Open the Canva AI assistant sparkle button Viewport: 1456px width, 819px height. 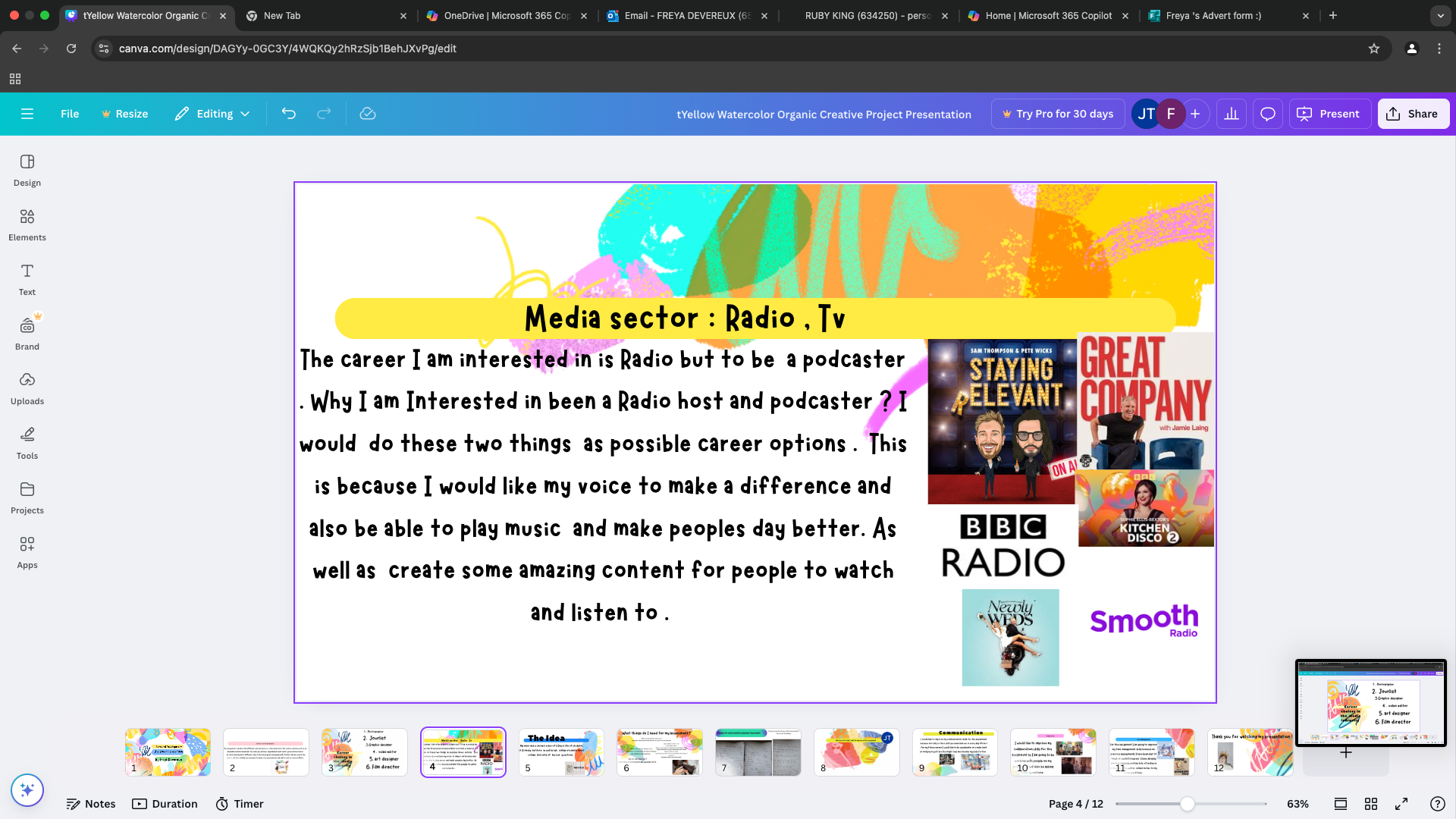point(27,790)
